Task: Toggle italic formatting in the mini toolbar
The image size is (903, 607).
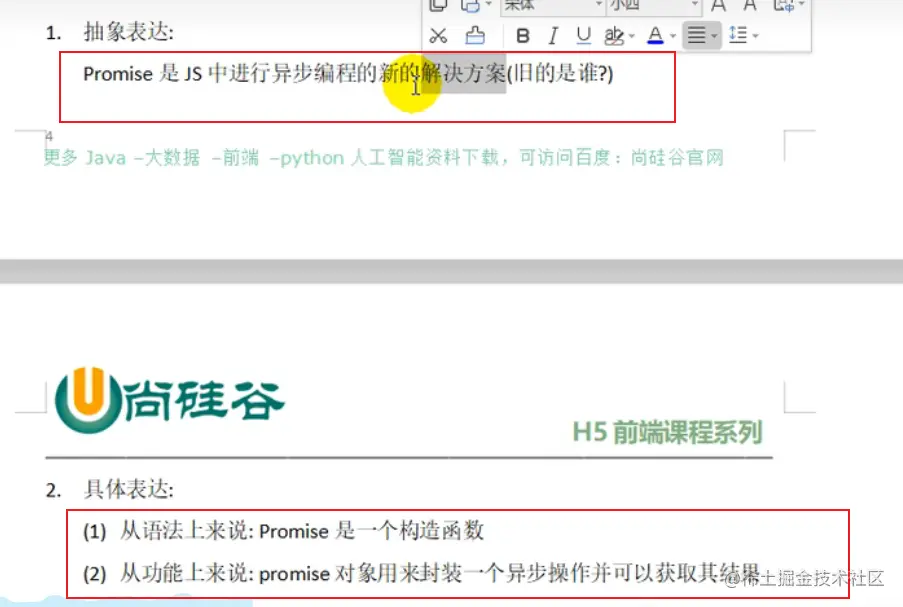Action: (553, 36)
